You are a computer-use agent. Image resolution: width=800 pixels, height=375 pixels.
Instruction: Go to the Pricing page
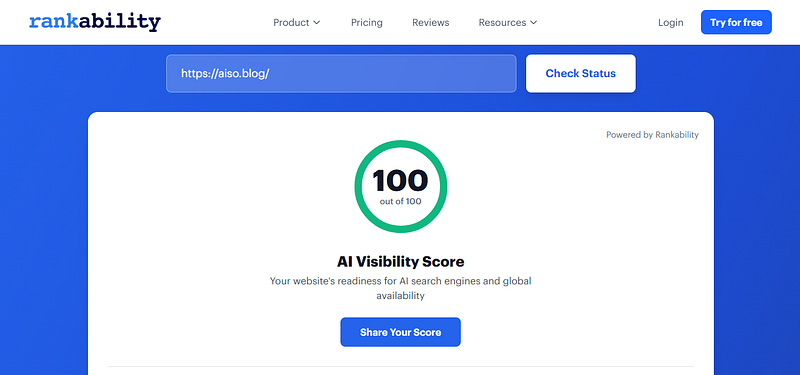[366, 22]
